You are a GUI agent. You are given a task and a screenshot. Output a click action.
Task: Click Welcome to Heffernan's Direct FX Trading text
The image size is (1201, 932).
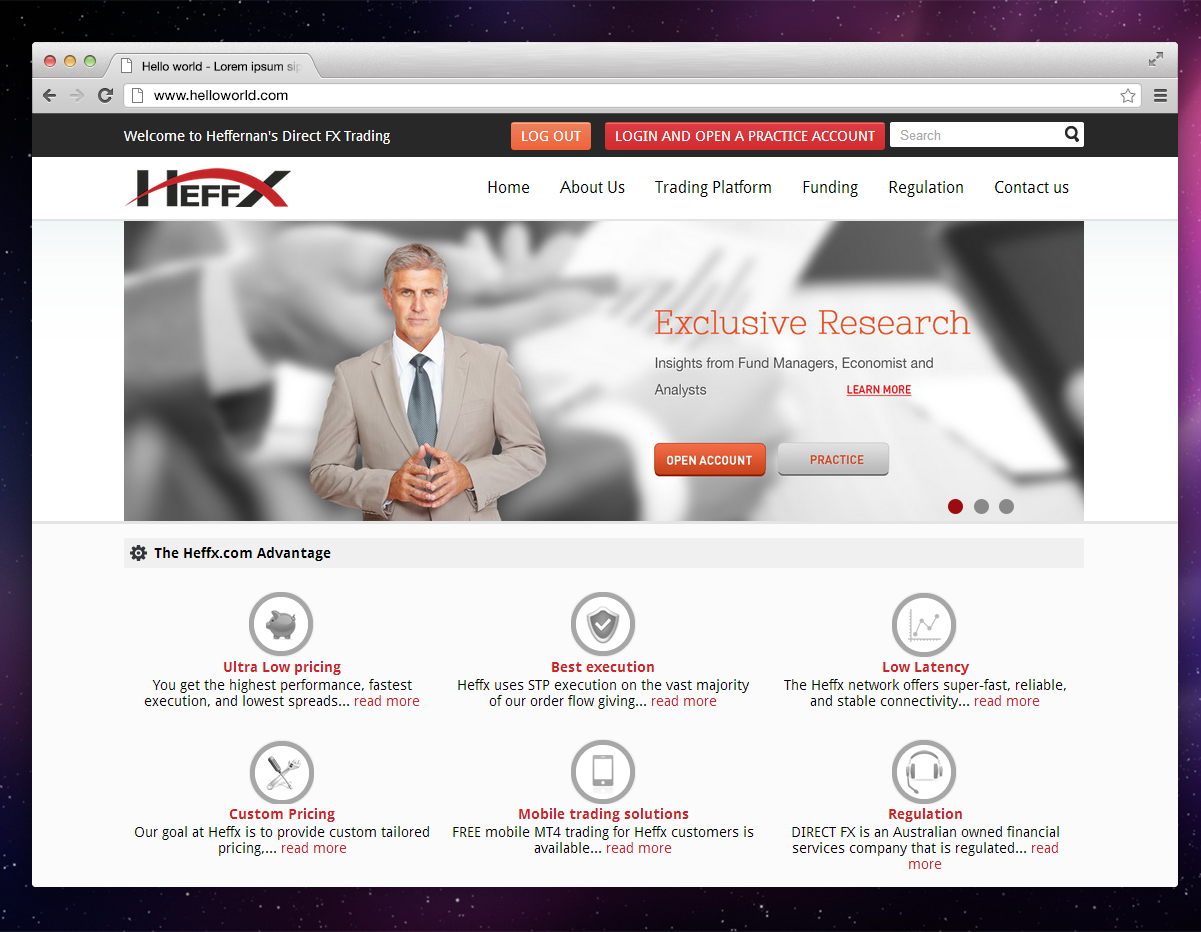(257, 136)
